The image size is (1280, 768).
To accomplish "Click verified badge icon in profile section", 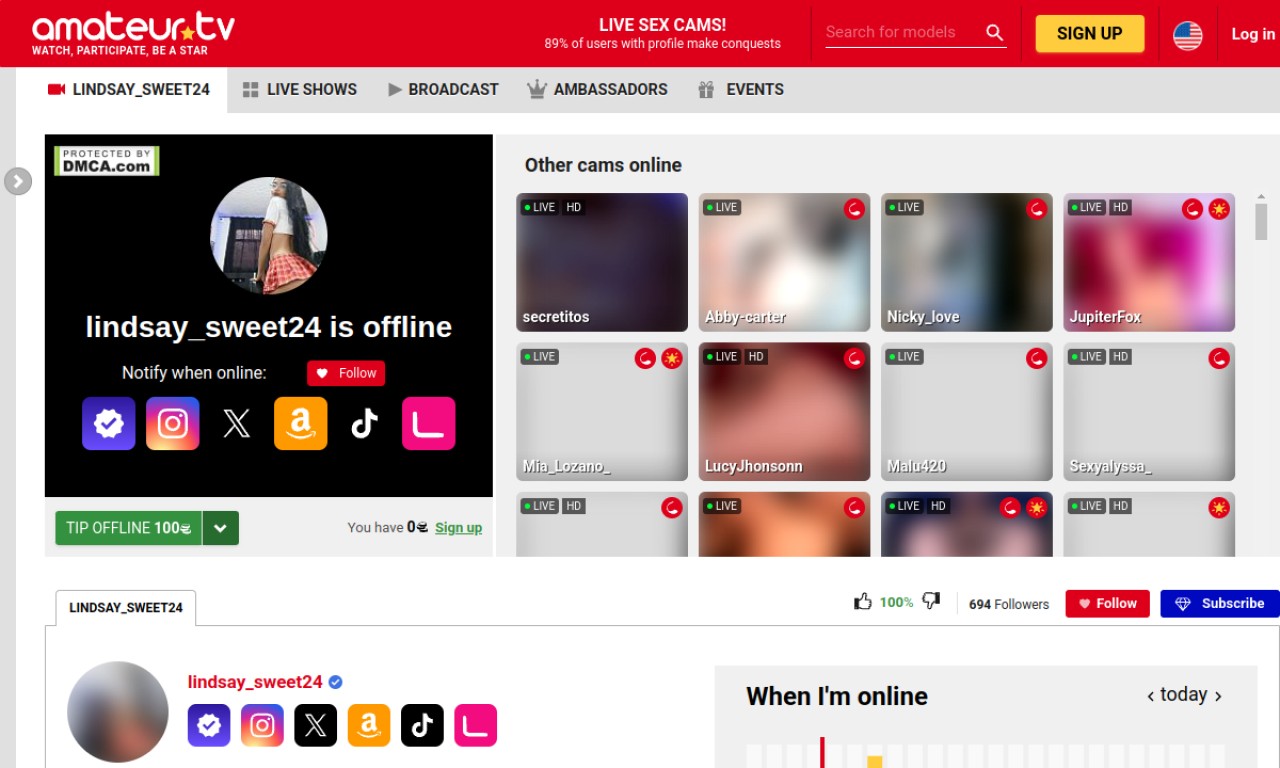I will pyautogui.click(x=209, y=725).
